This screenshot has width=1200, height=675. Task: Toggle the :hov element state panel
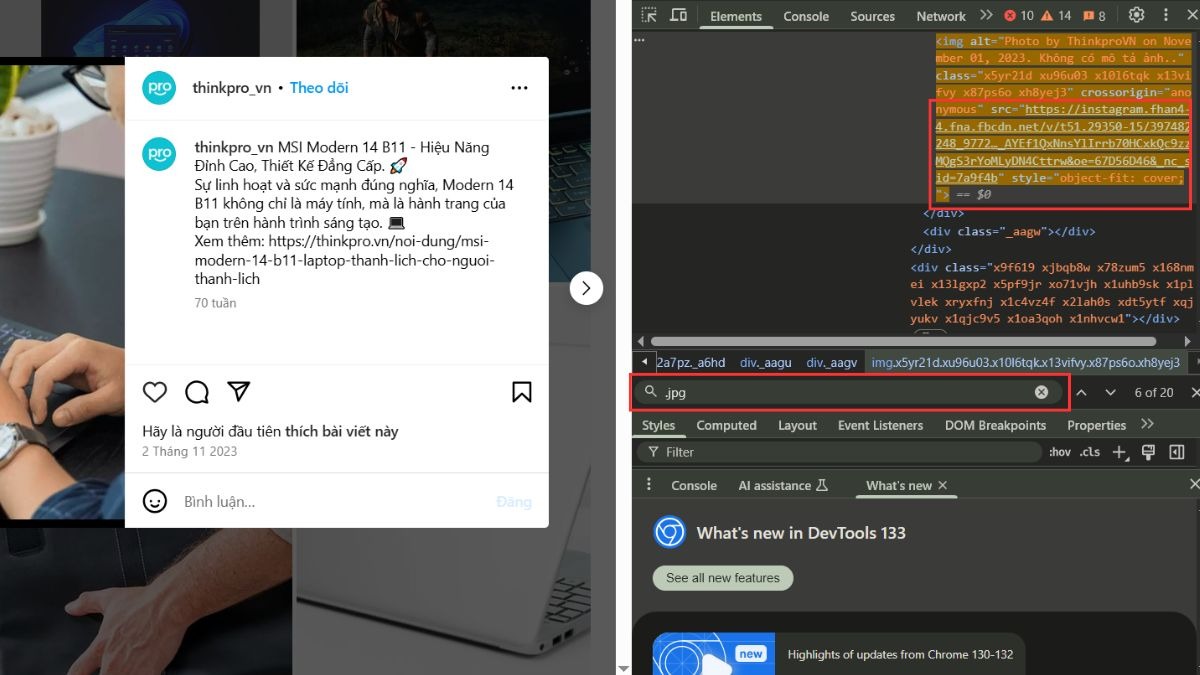1059,452
